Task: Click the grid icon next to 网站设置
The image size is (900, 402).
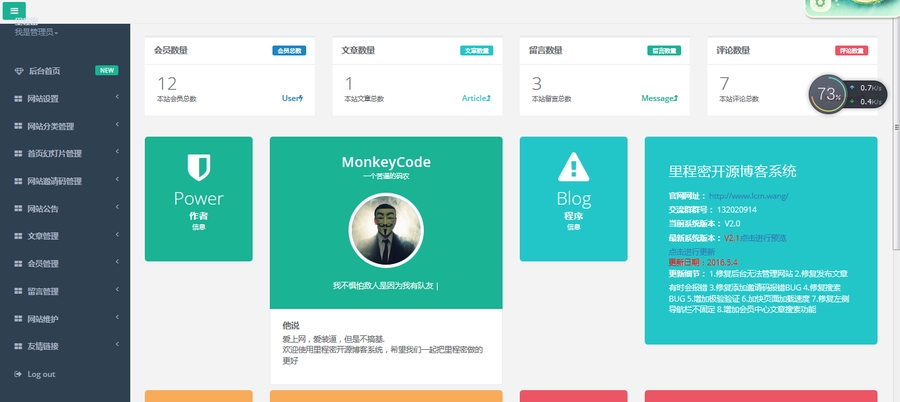Action: (x=18, y=99)
